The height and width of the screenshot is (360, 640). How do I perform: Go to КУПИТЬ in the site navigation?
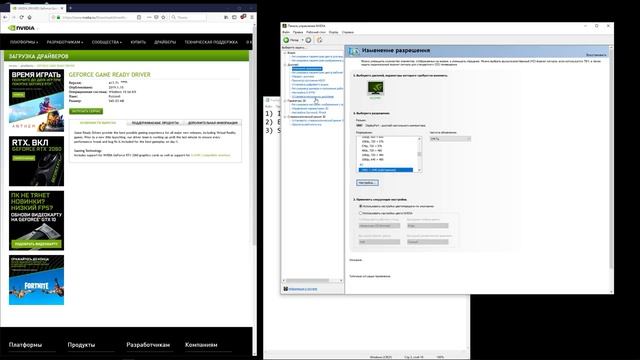(x=138, y=42)
